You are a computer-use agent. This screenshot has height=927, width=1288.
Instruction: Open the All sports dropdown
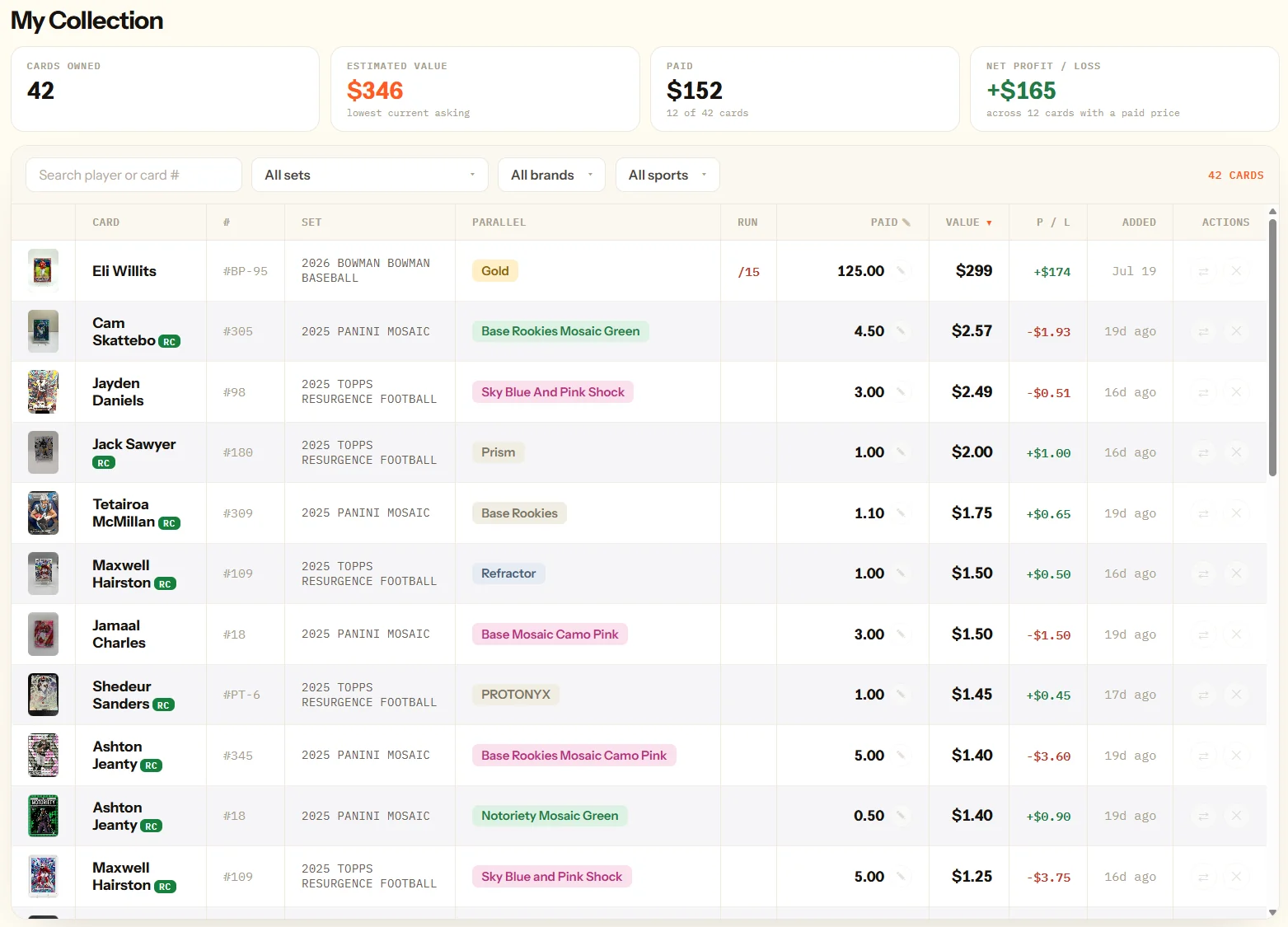pyautogui.click(x=667, y=175)
